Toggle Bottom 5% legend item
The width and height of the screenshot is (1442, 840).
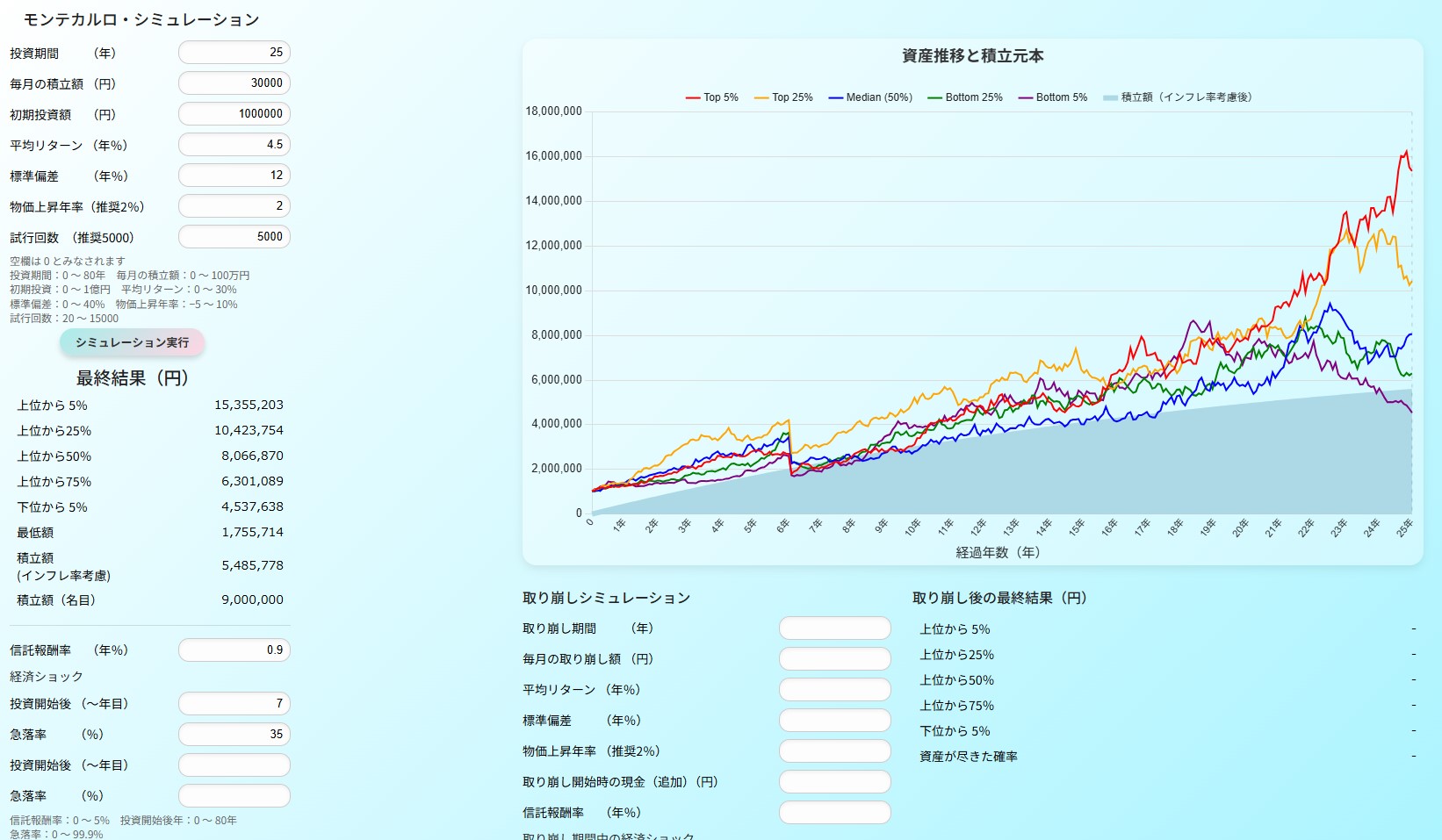1052,97
